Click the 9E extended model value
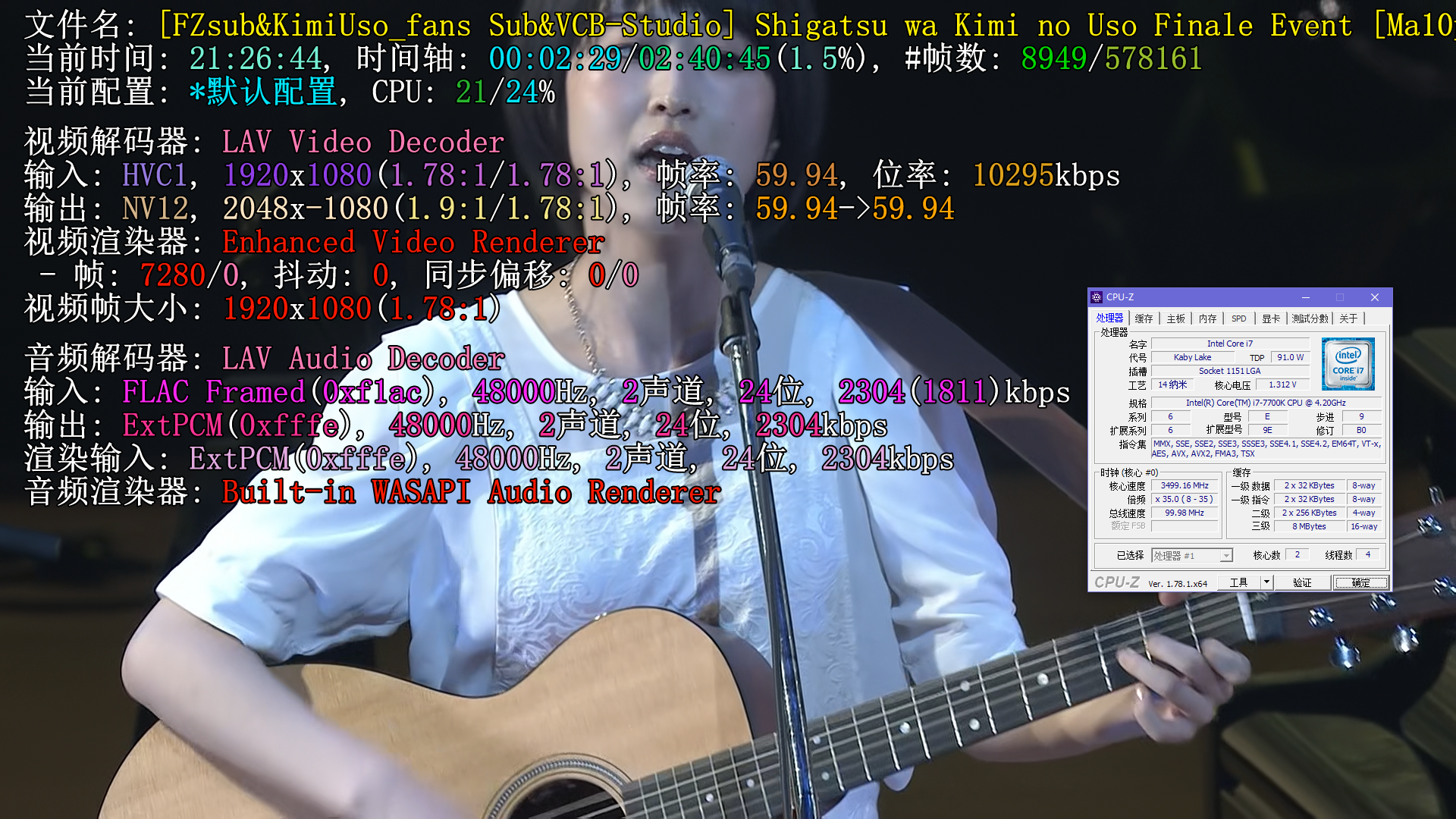 coord(1267,430)
